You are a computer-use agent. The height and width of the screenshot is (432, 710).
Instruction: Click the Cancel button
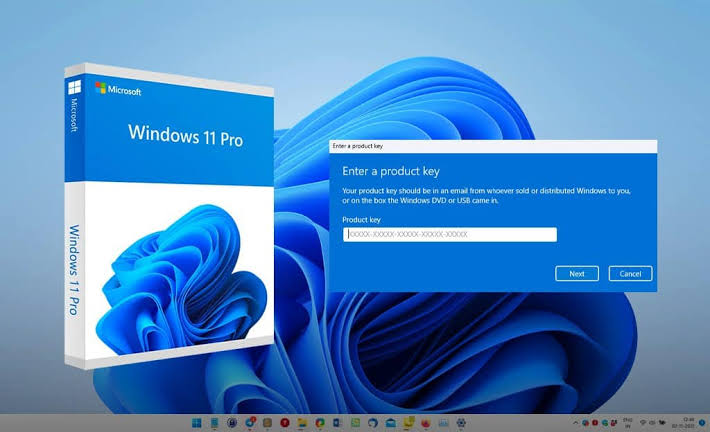point(630,274)
